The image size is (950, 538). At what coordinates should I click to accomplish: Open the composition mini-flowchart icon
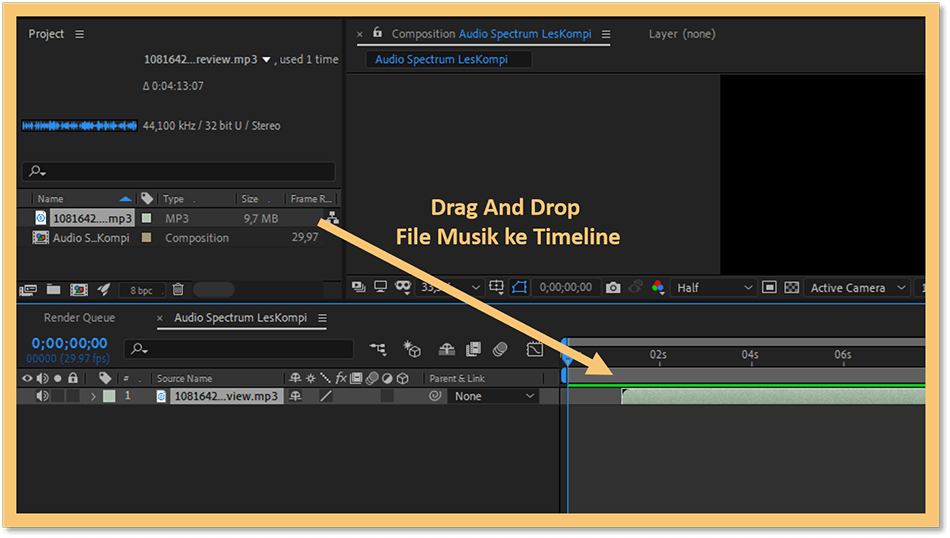(378, 348)
